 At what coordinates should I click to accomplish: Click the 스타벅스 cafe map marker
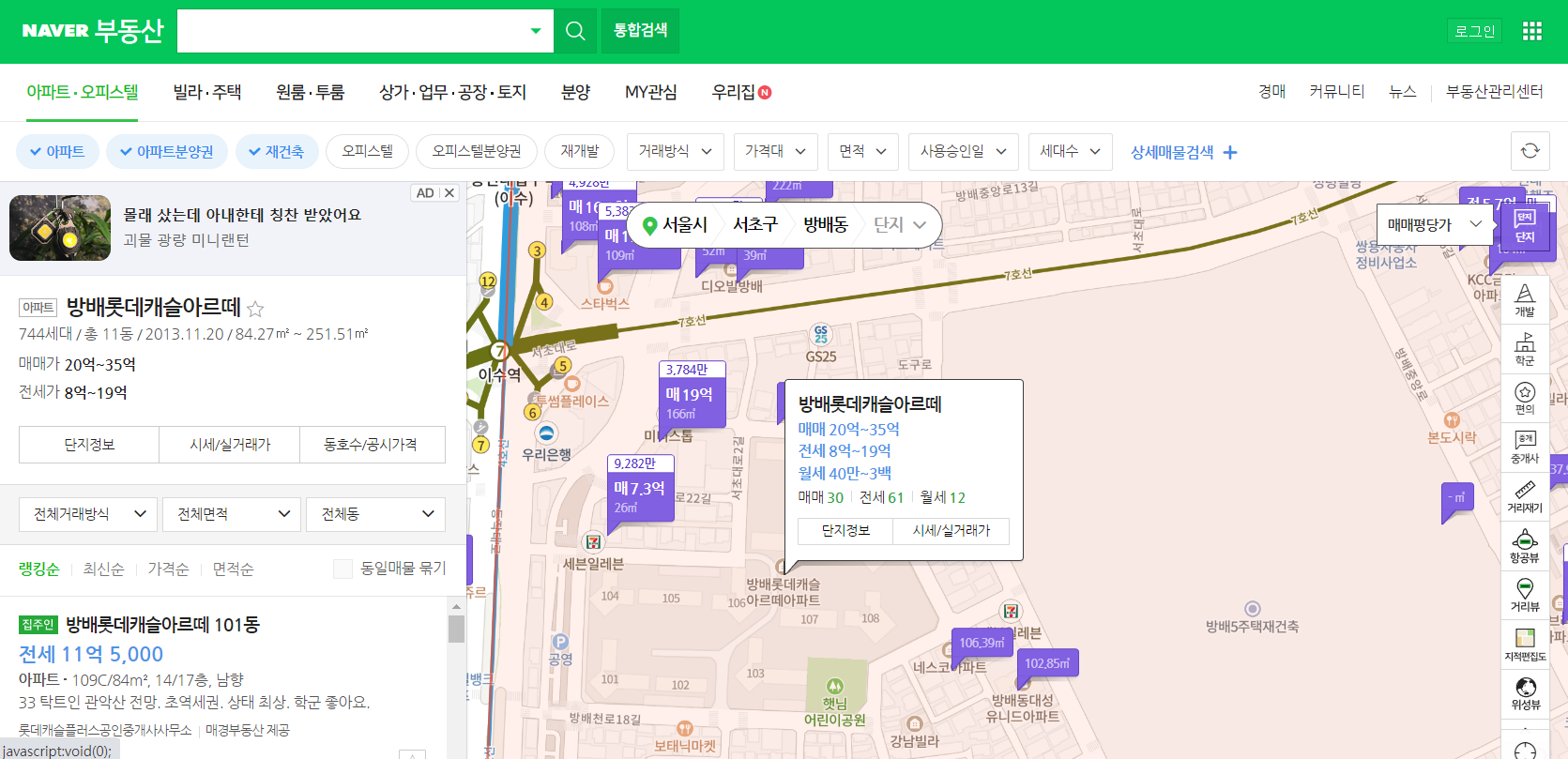[x=605, y=287]
